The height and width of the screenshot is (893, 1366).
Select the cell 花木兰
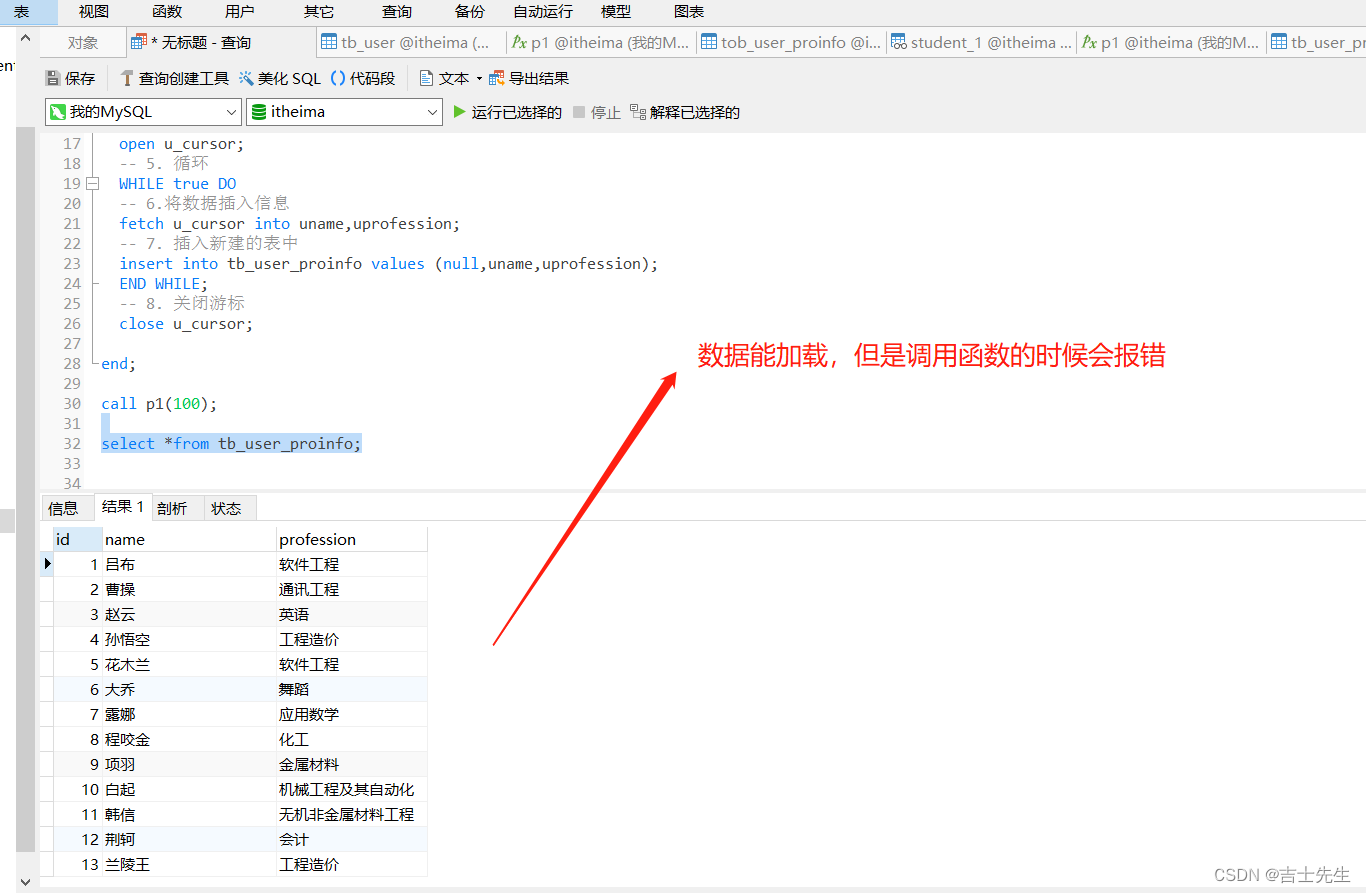click(x=189, y=664)
